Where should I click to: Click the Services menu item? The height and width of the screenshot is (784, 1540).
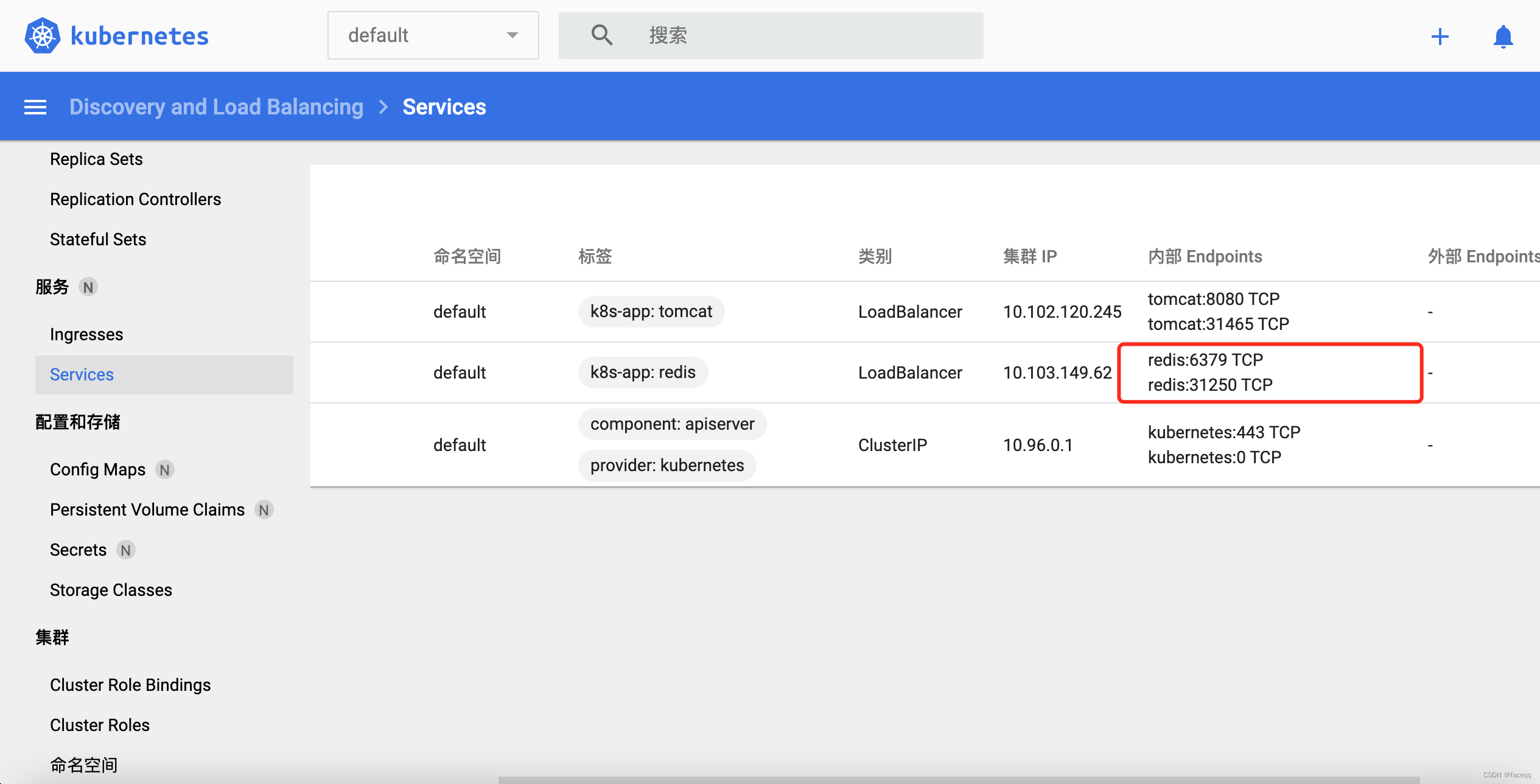[82, 375]
